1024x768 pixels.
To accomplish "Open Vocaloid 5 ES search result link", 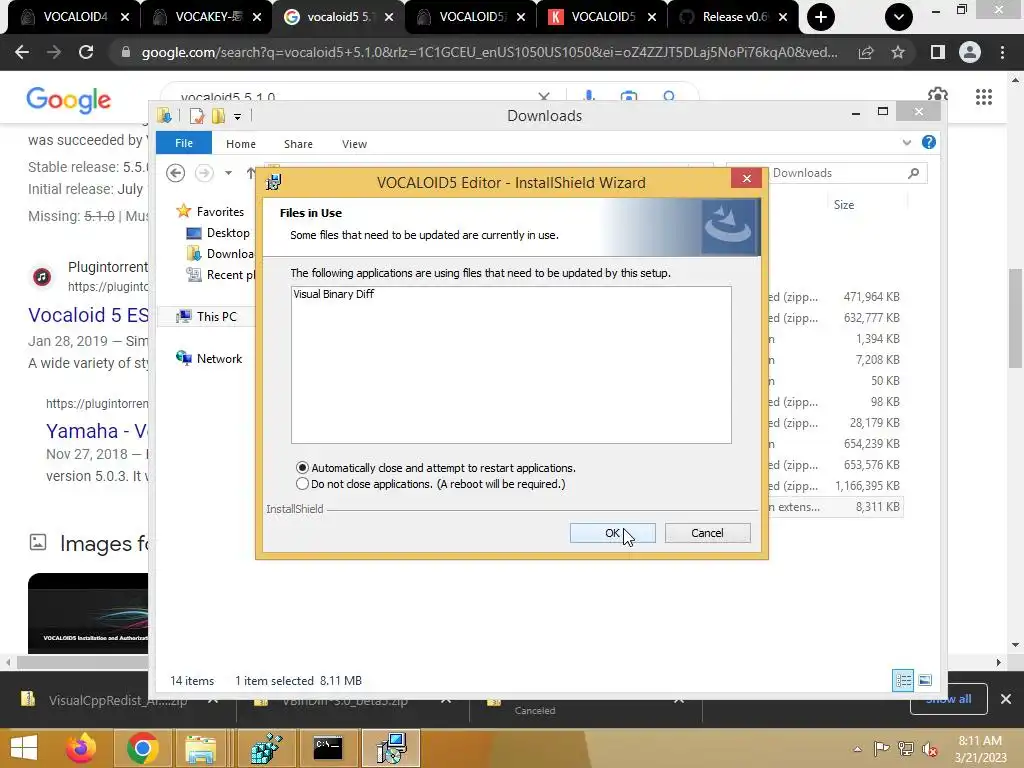I will (x=88, y=315).
